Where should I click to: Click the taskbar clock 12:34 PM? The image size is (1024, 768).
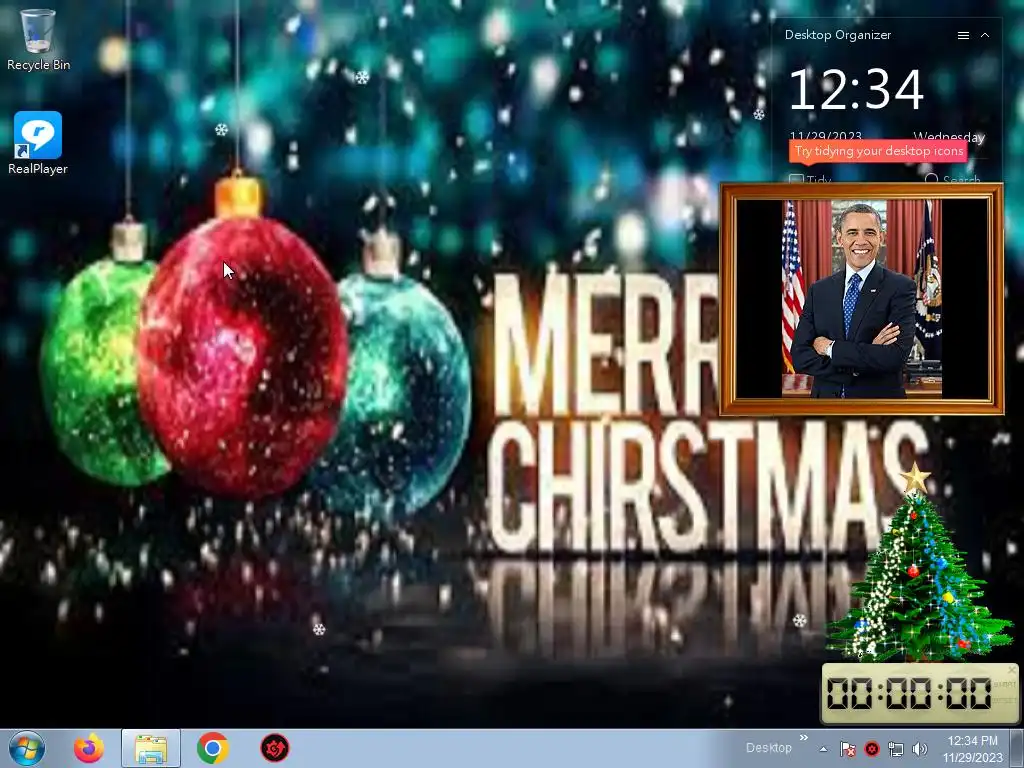tap(972, 749)
